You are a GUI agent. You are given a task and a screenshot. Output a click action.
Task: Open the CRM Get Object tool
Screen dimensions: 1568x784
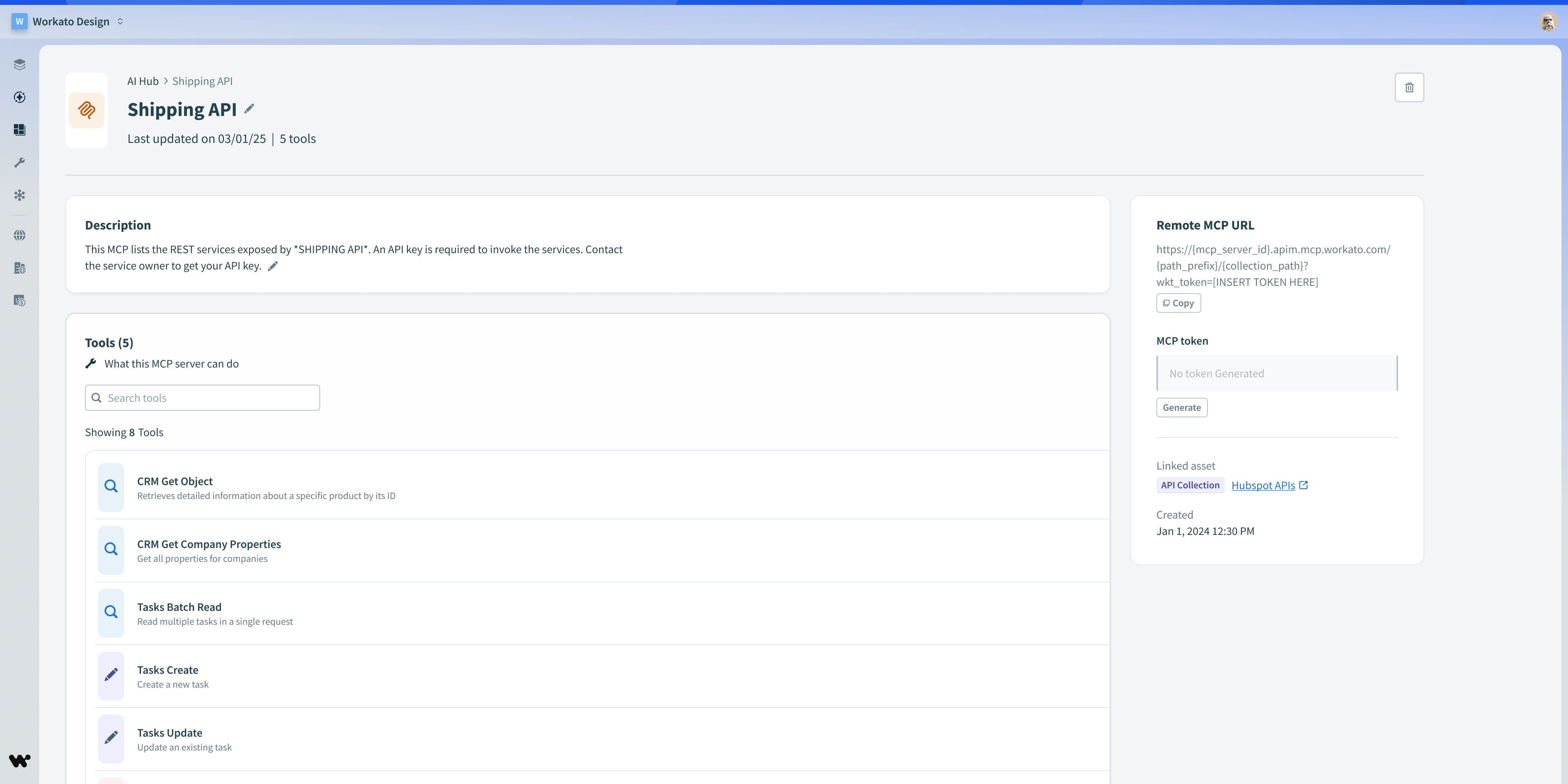[x=175, y=481]
